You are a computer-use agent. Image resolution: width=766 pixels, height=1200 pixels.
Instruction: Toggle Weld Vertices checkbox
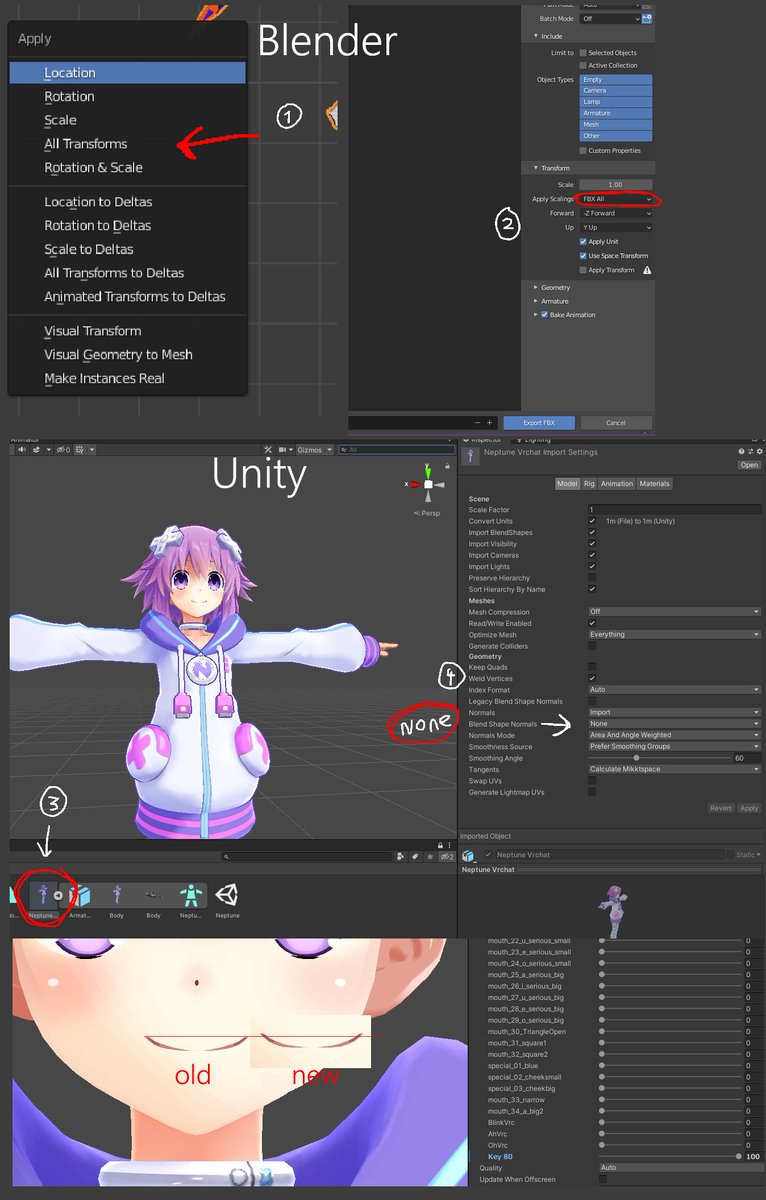click(x=592, y=678)
